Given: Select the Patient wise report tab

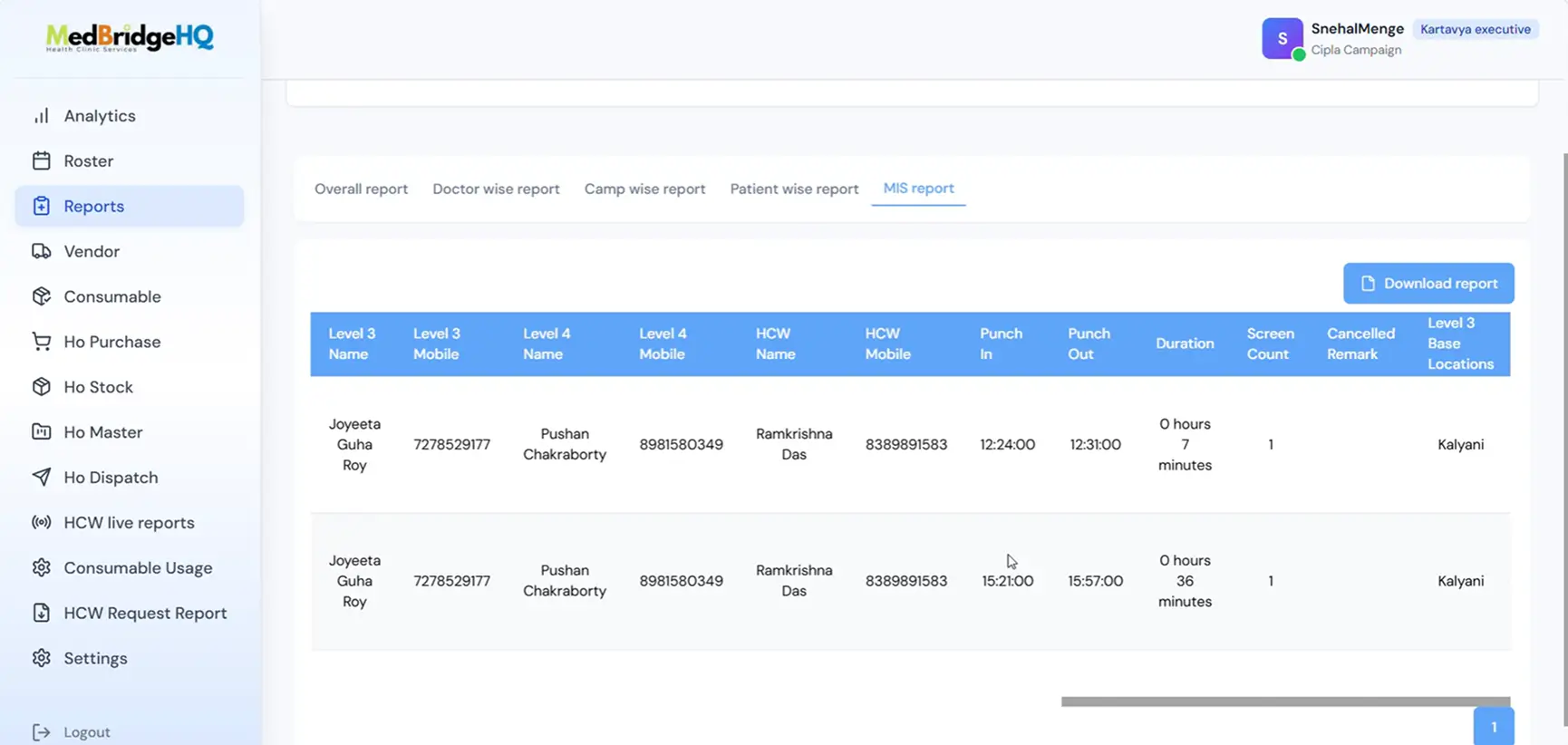Looking at the screenshot, I should tap(794, 189).
